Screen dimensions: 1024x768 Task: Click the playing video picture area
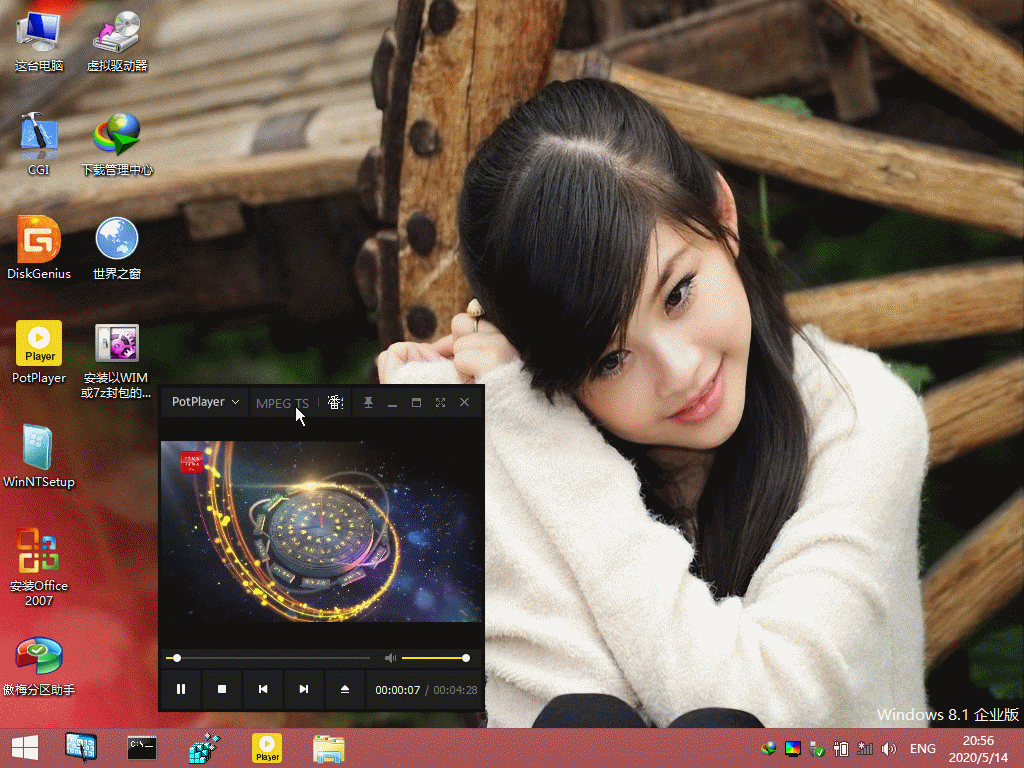tap(321, 530)
